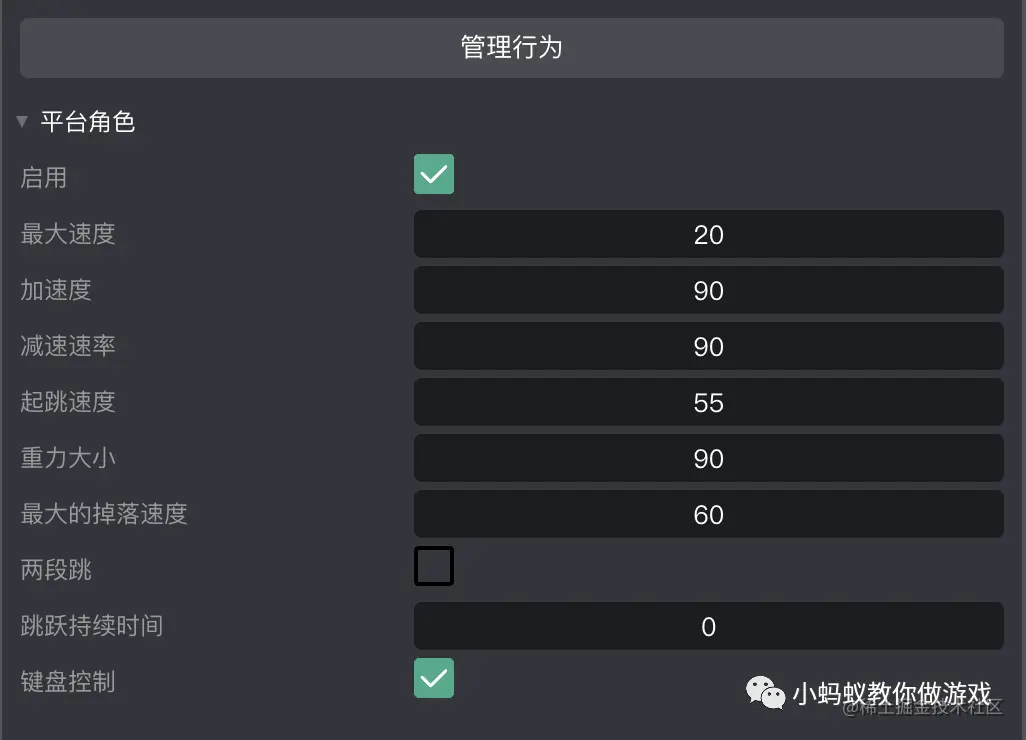
Task: Select the 加速度 value field
Action: pos(708,290)
